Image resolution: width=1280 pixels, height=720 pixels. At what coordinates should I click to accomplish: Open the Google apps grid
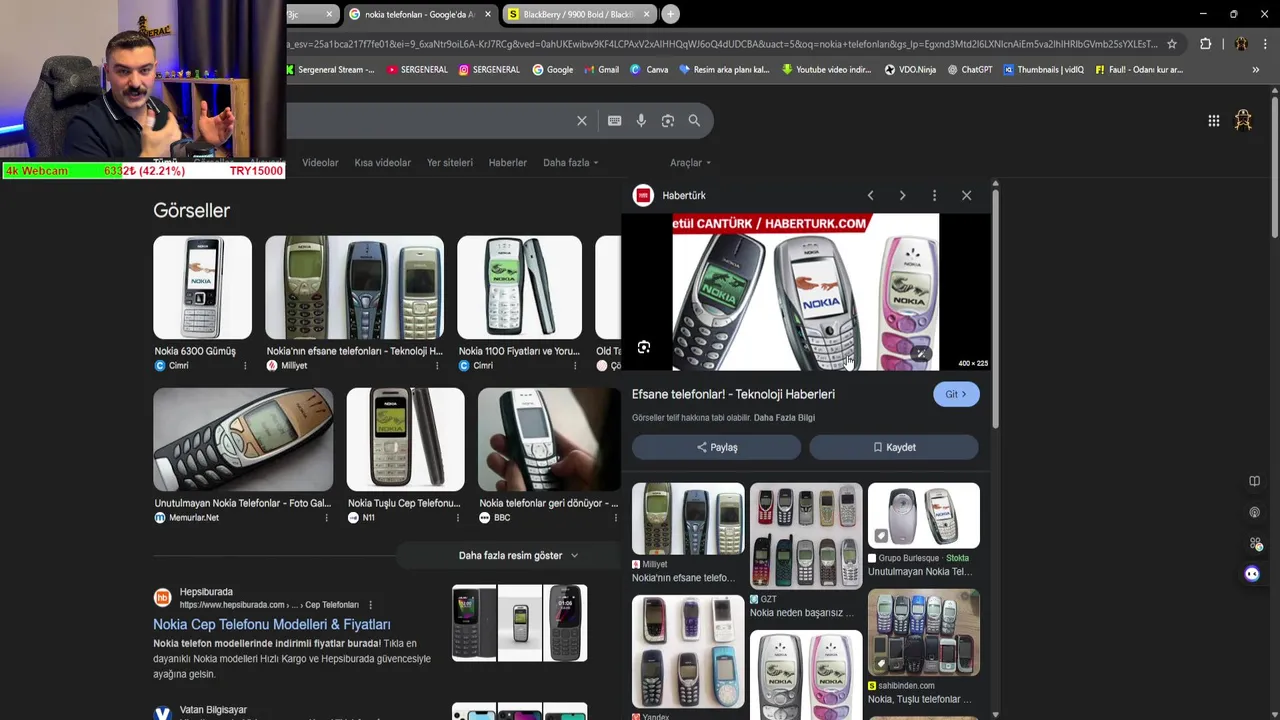coord(1213,121)
